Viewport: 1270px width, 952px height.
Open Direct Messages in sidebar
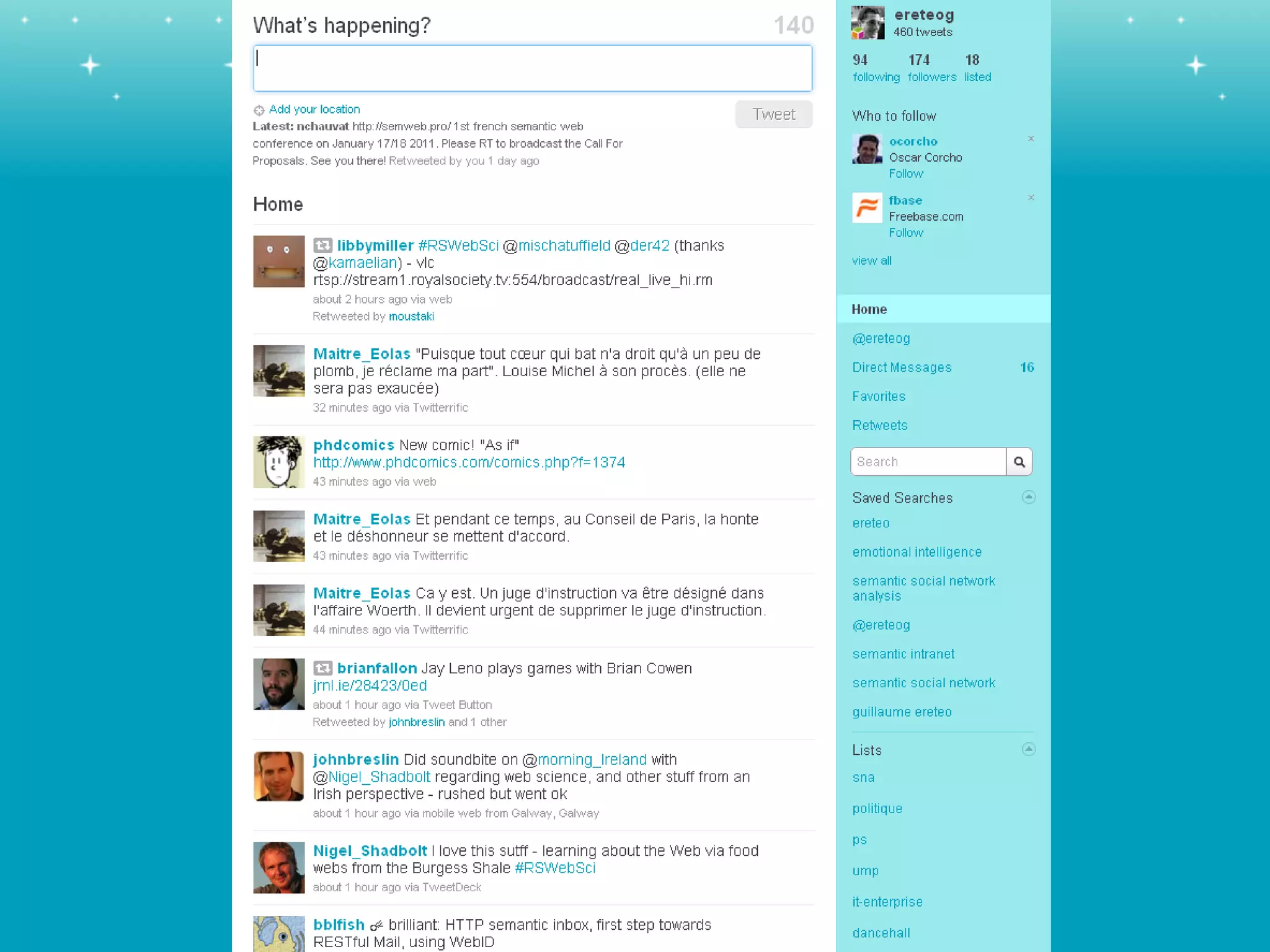(x=902, y=368)
